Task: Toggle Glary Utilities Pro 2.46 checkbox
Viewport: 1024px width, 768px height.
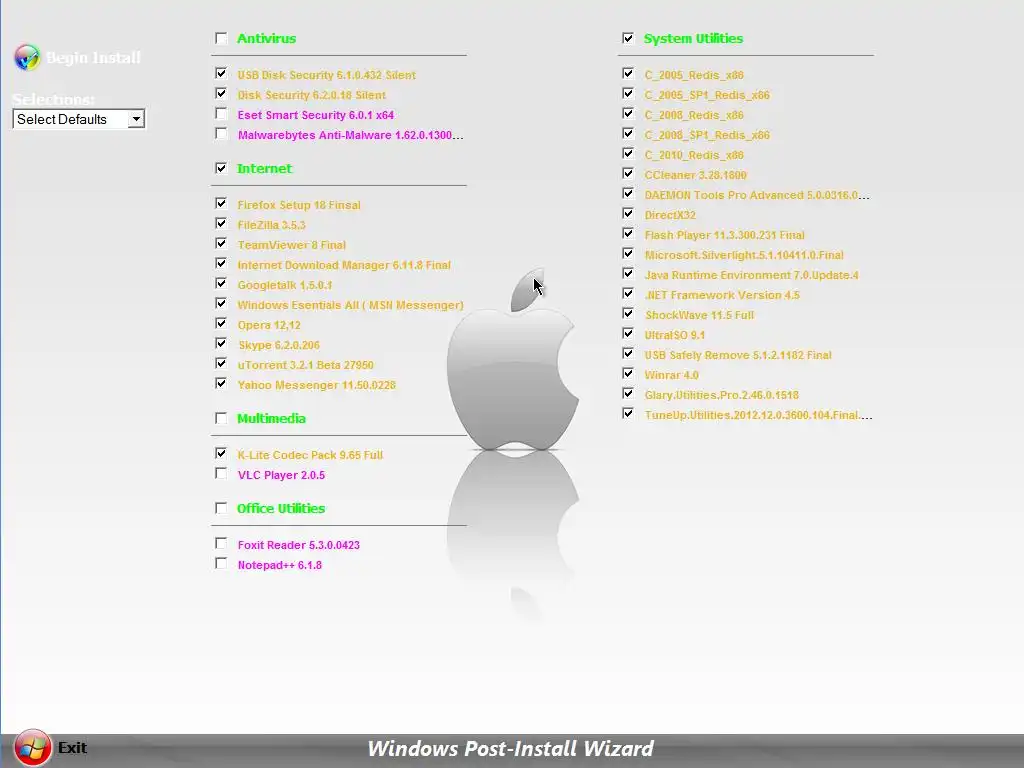Action: (x=628, y=394)
